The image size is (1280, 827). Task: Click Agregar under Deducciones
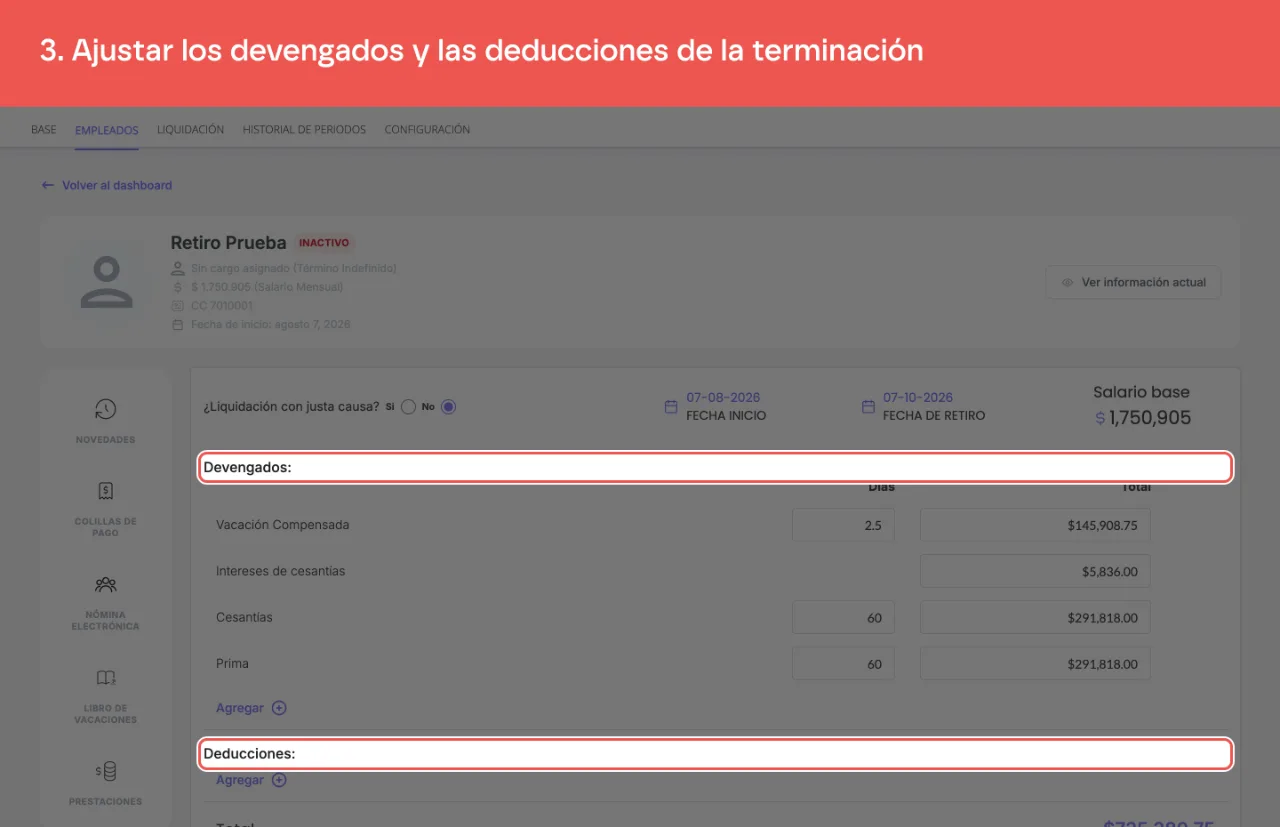(x=240, y=780)
